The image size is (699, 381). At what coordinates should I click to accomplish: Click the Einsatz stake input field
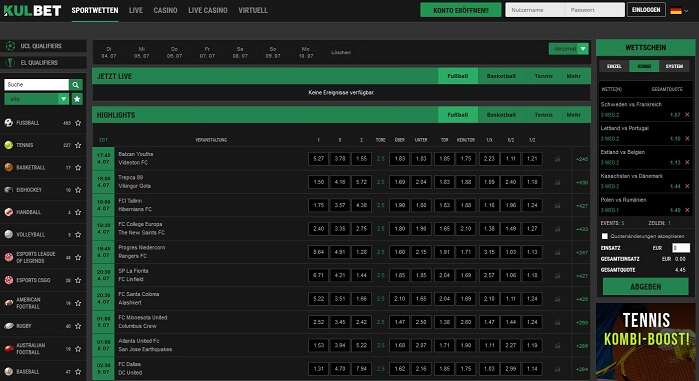click(681, 248)
